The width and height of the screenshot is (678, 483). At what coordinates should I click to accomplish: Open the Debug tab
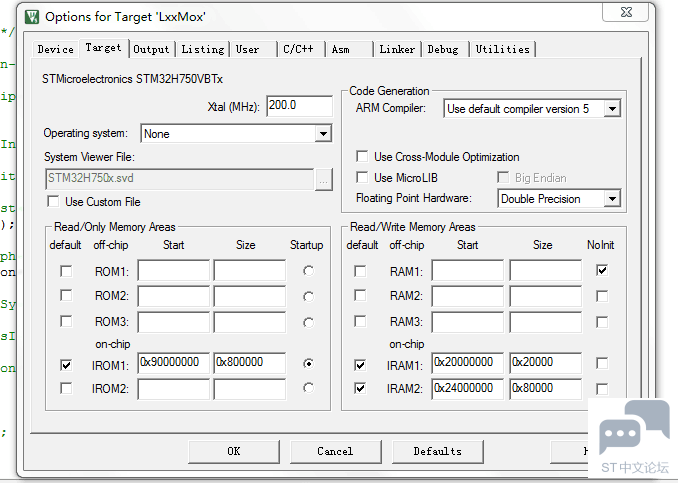(443, 49)
